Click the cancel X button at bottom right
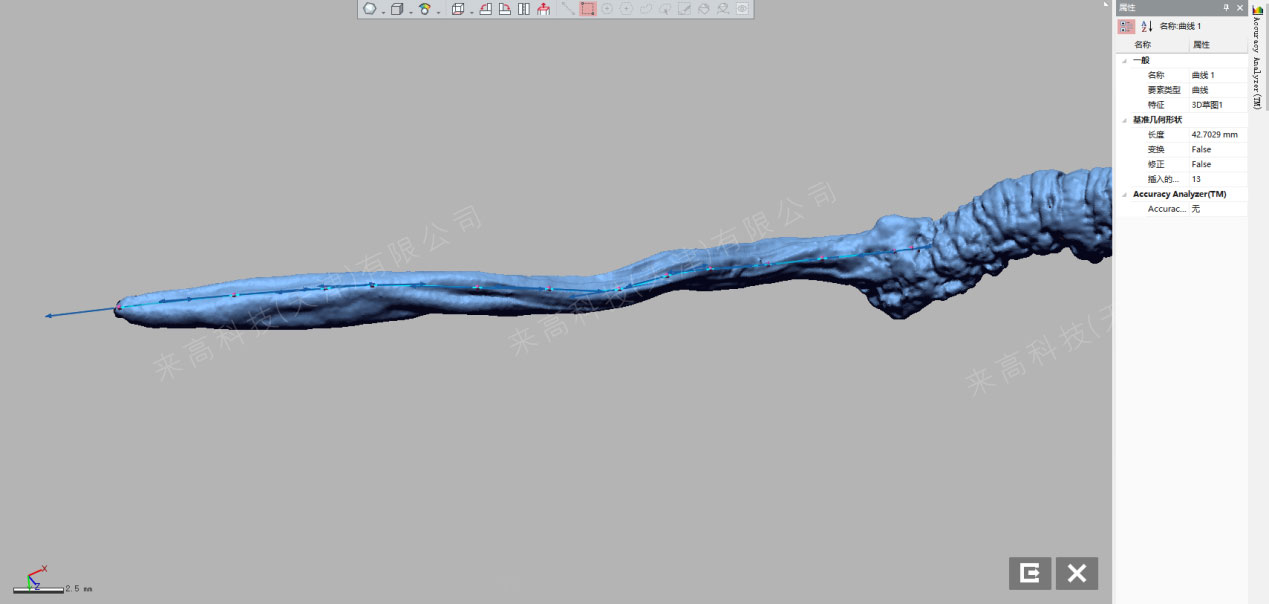 click(1076, 573)
